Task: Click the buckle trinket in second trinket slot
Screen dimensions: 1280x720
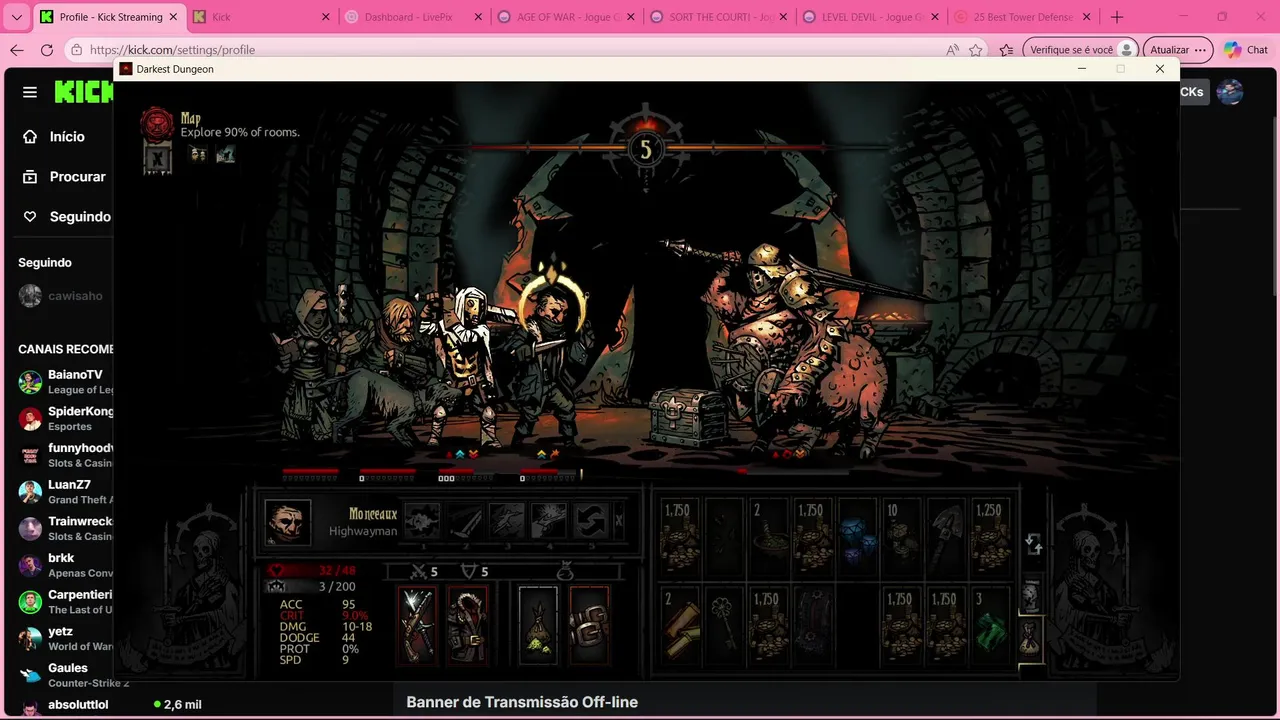Action: 589,624
